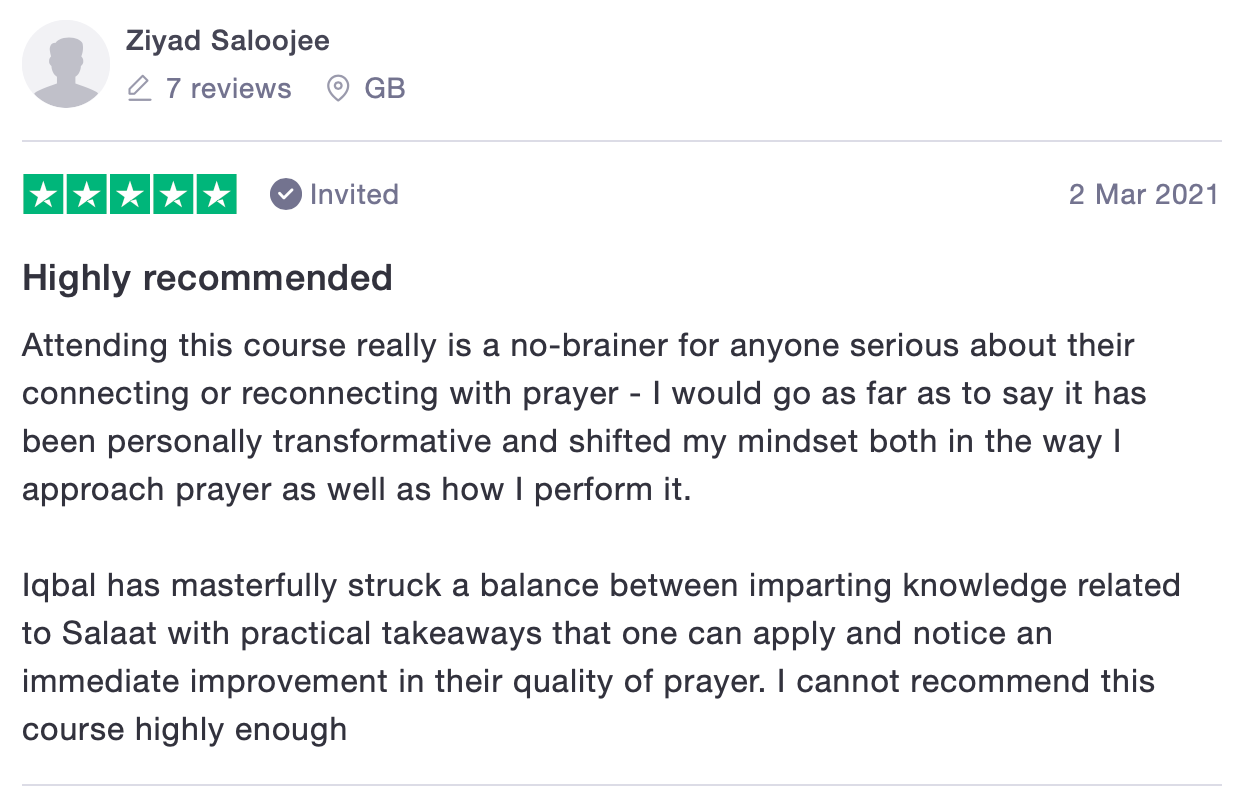Click the final line 'course highly enough'
Screen dimensions: 1246x804
click(184, 729)
